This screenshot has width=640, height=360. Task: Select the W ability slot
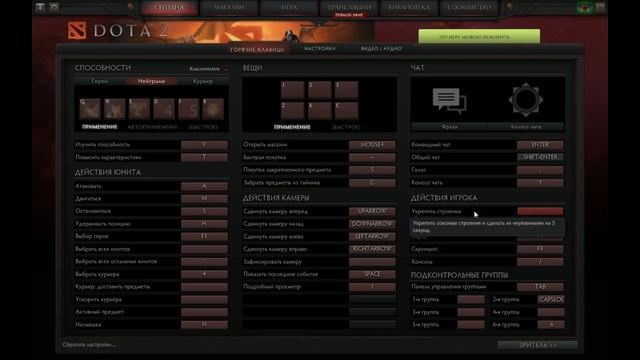point(115,109)
